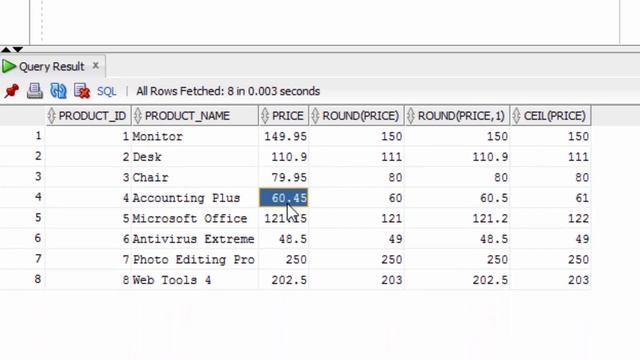640x360 pixels.
Task: Click the 61 CEIL(PRICE) cell
Action: pyautogui.click(x=551, y=198)
